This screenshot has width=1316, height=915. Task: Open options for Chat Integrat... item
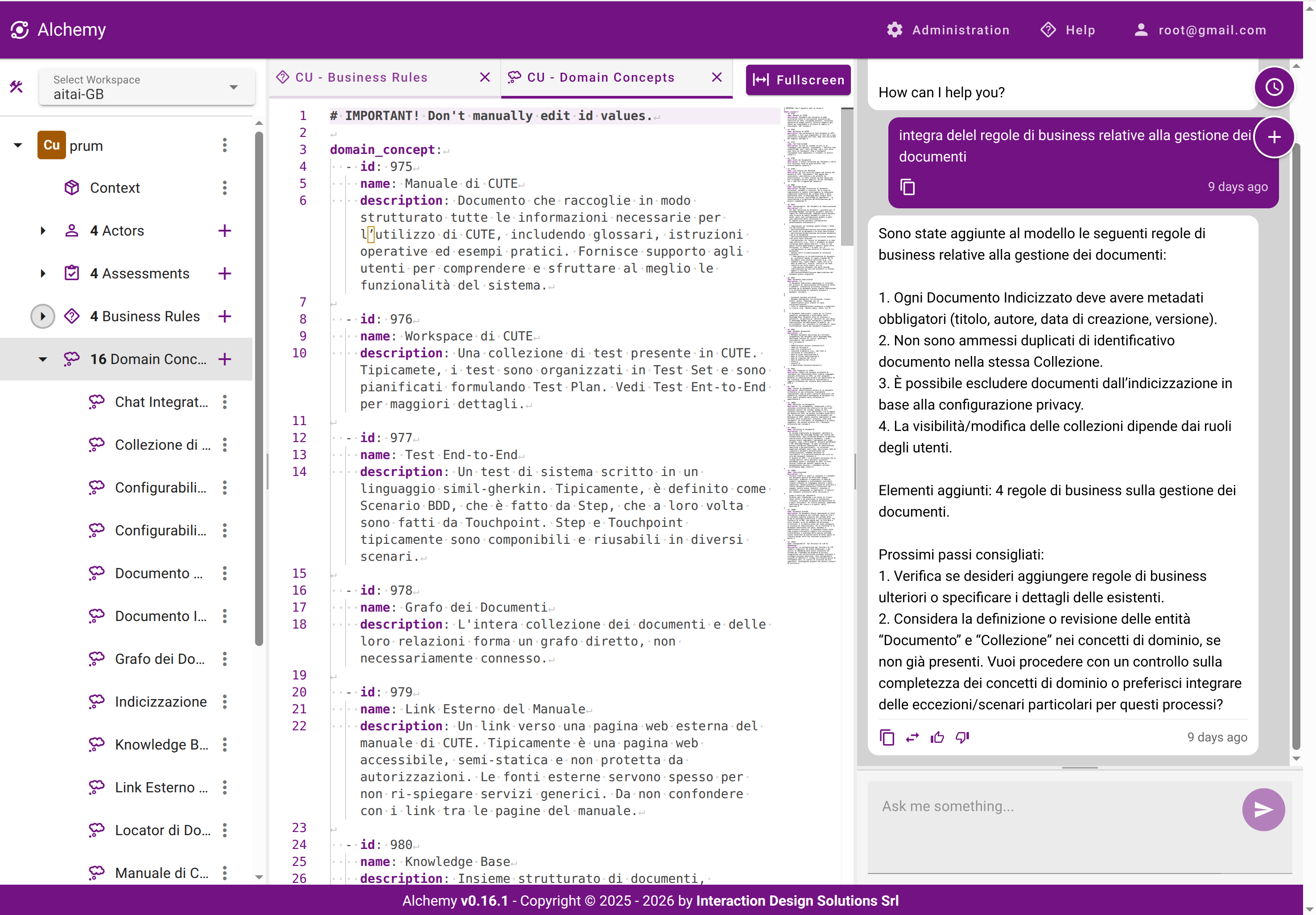225,402
